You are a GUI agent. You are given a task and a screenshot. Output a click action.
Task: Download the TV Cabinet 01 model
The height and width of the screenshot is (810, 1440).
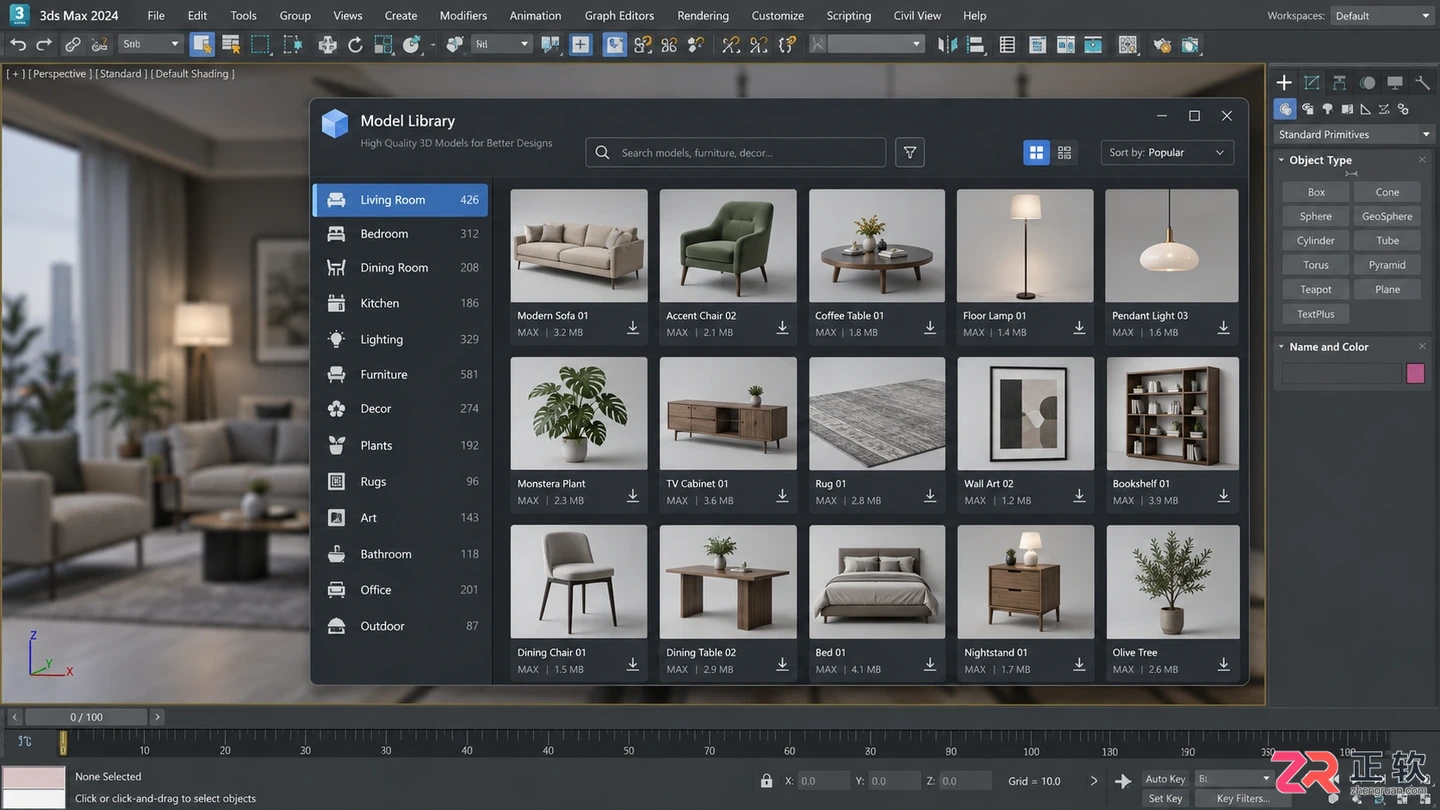point(782,495)
